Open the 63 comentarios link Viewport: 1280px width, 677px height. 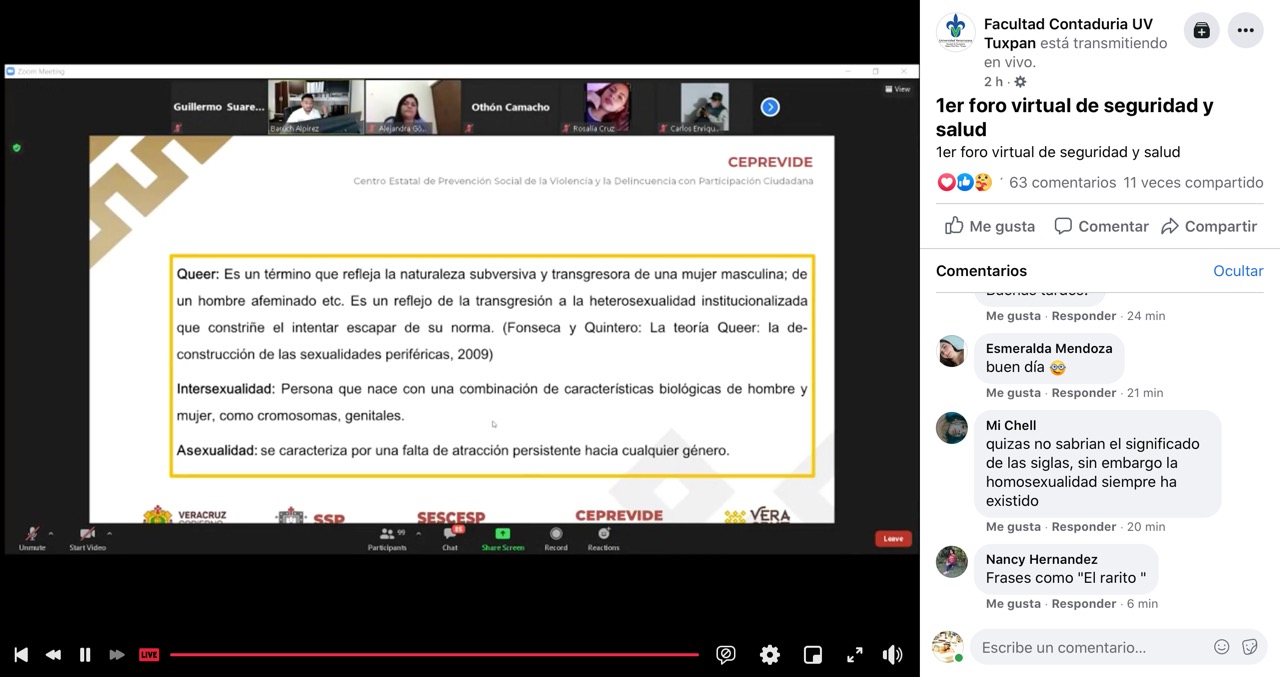coord(1062,182)
